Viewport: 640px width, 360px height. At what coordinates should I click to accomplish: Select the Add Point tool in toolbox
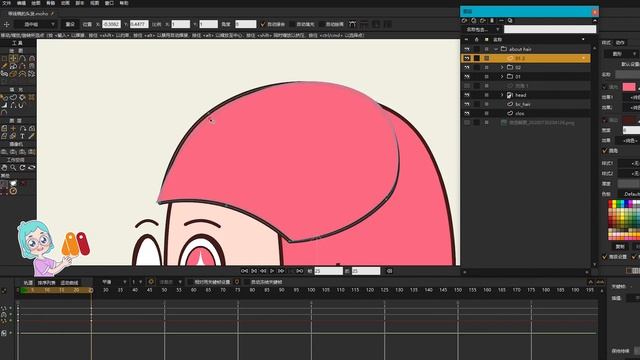(22, 58)
